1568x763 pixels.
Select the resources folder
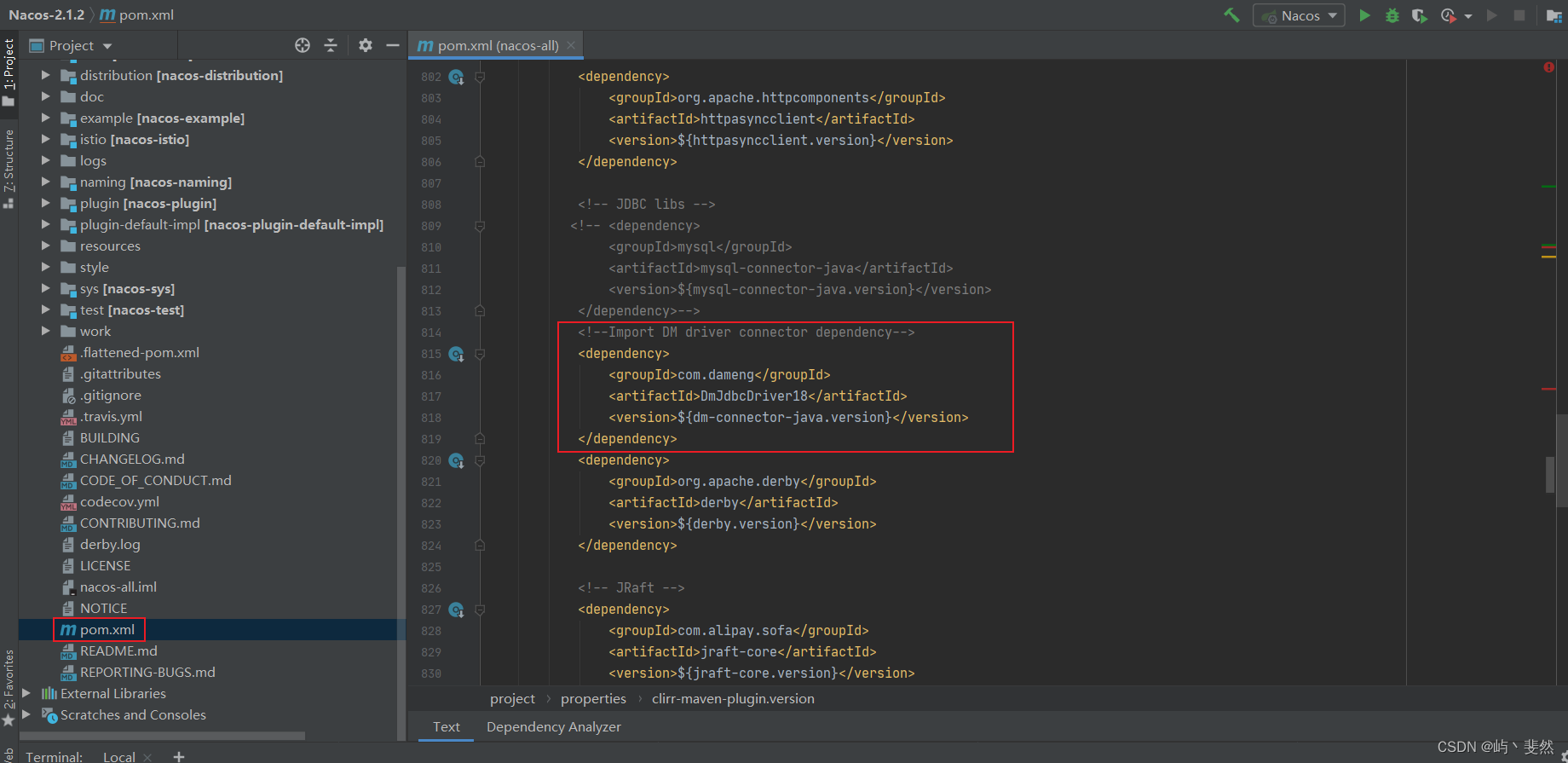pyautogui.click(x=101, y=246)
